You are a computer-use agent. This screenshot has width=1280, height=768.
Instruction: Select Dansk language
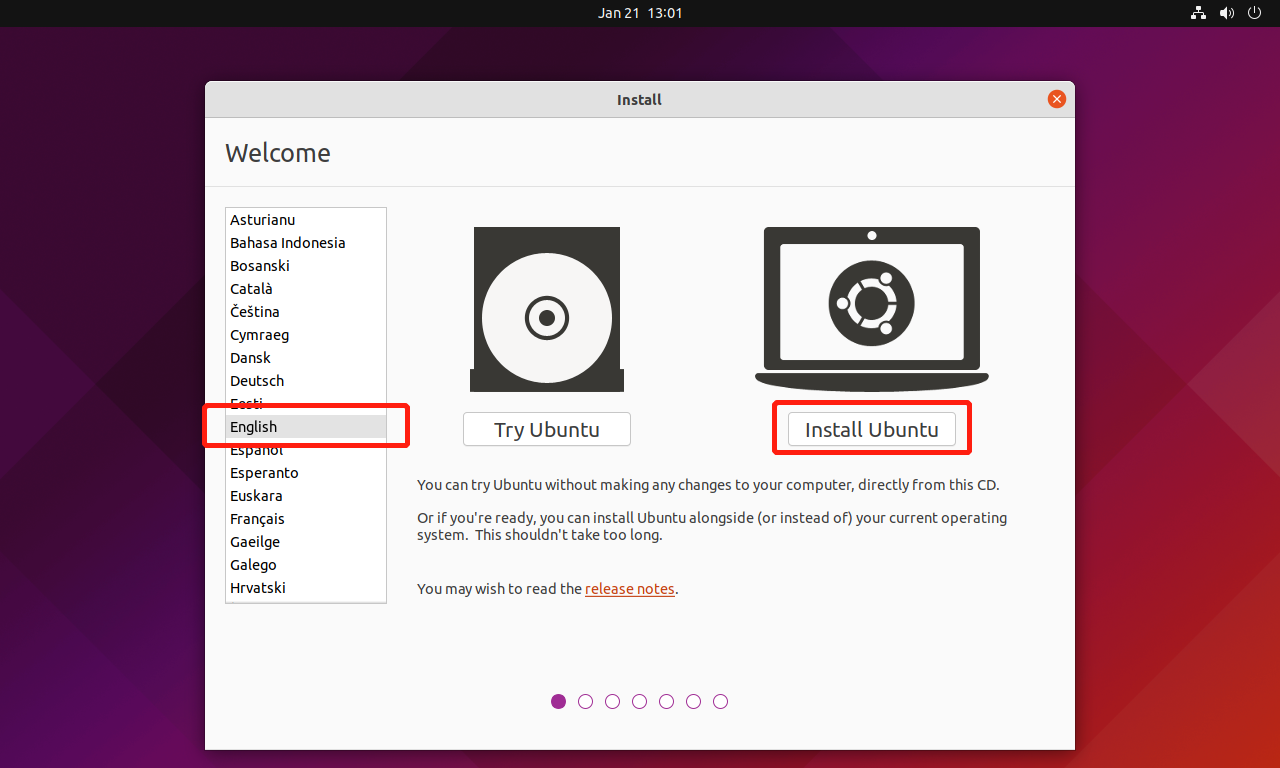tap(306, 358)
